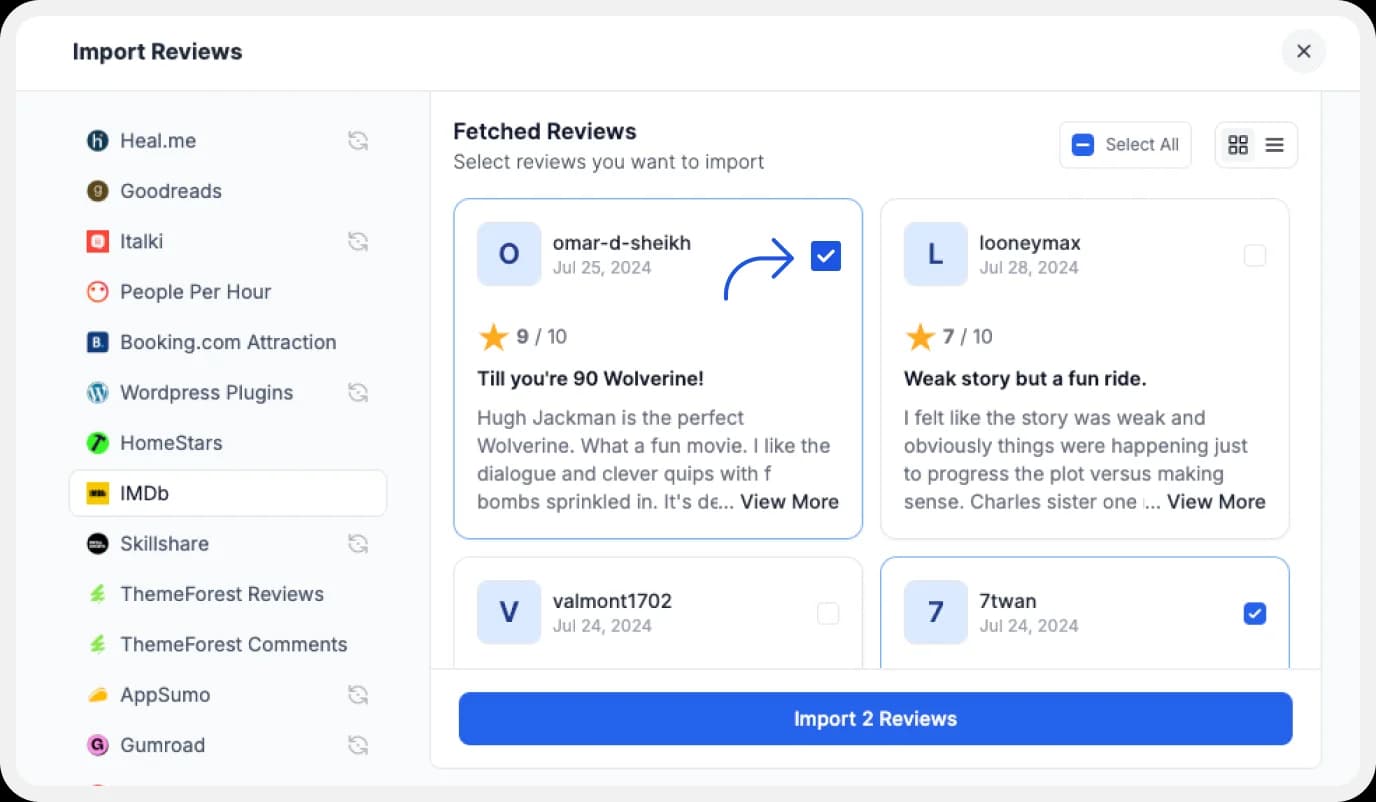Switch to grid view layout
The width and height of the screenshot is (1376, 802).
pos(1238,144)
